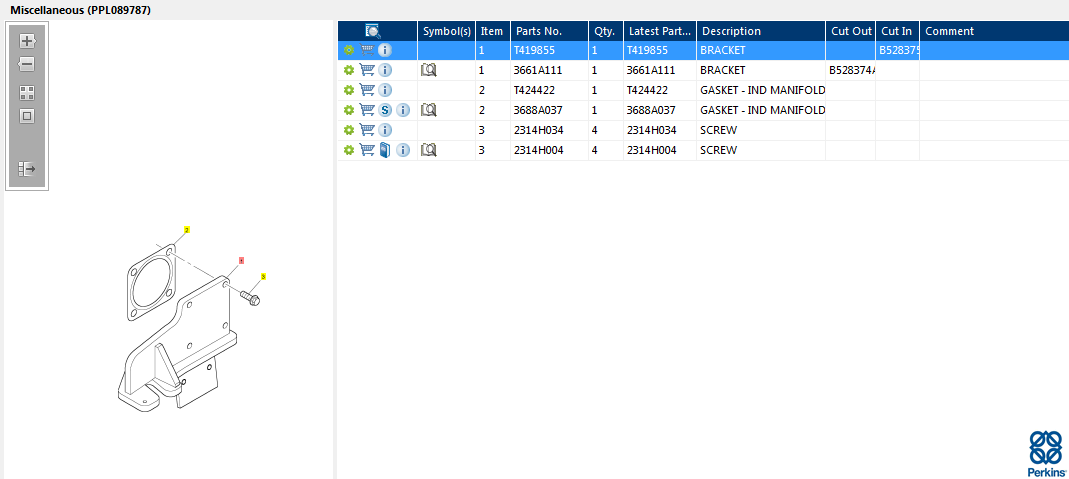Select callout 1 in the diagram
This screenshot has height=479, width=1069.
pyautogui.click(x=241, y=260)
